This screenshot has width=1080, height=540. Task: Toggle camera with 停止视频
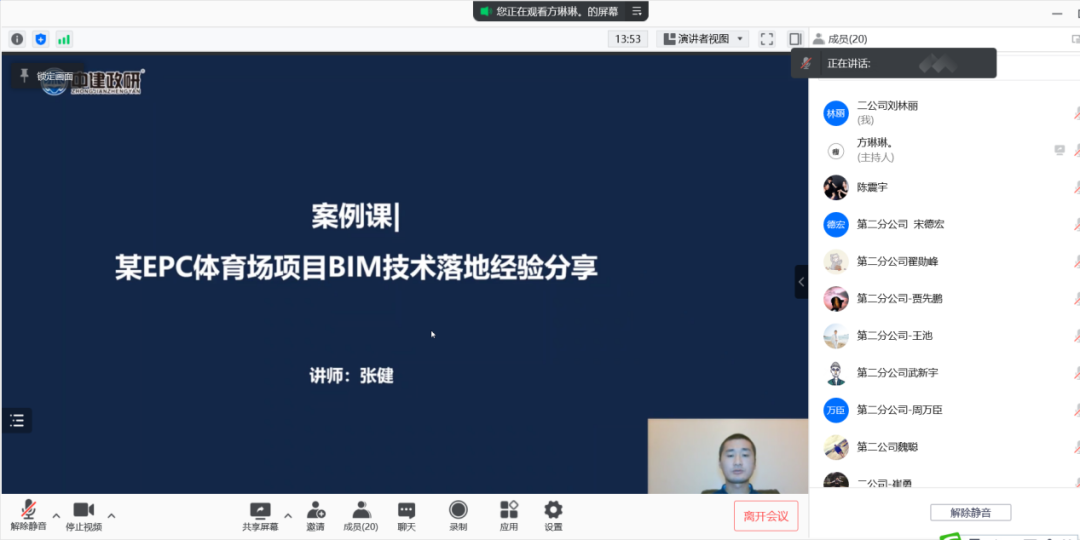(x=83, y=515)
